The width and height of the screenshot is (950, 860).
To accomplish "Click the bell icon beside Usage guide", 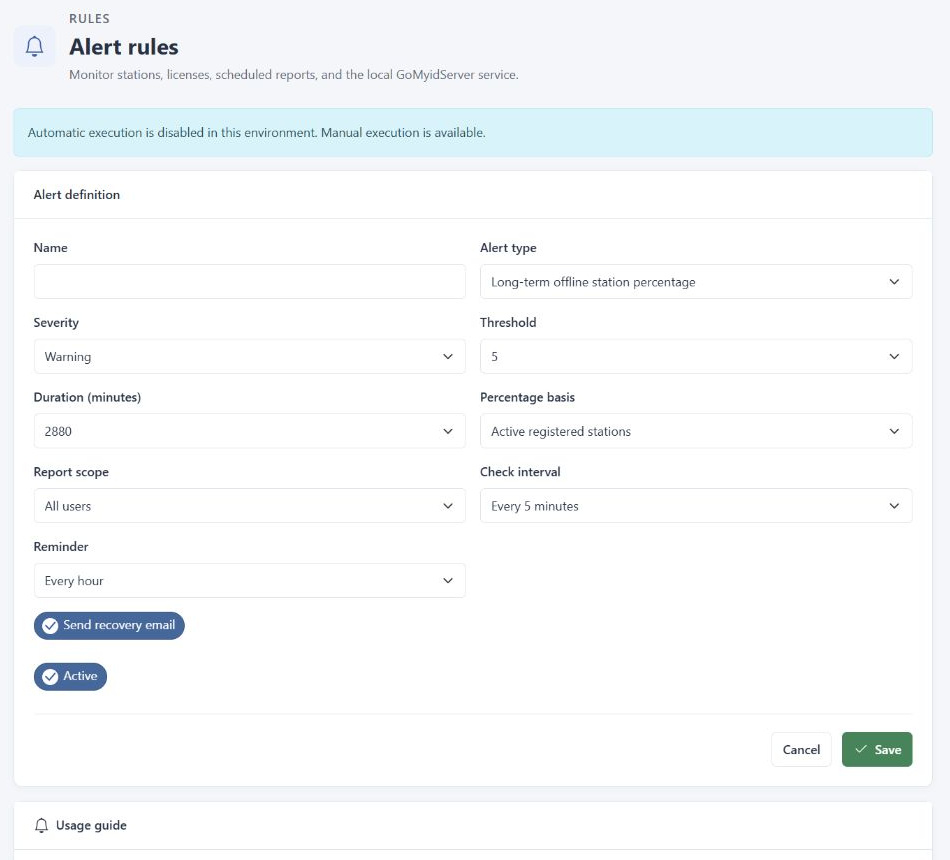I will (x=41, y=825).
